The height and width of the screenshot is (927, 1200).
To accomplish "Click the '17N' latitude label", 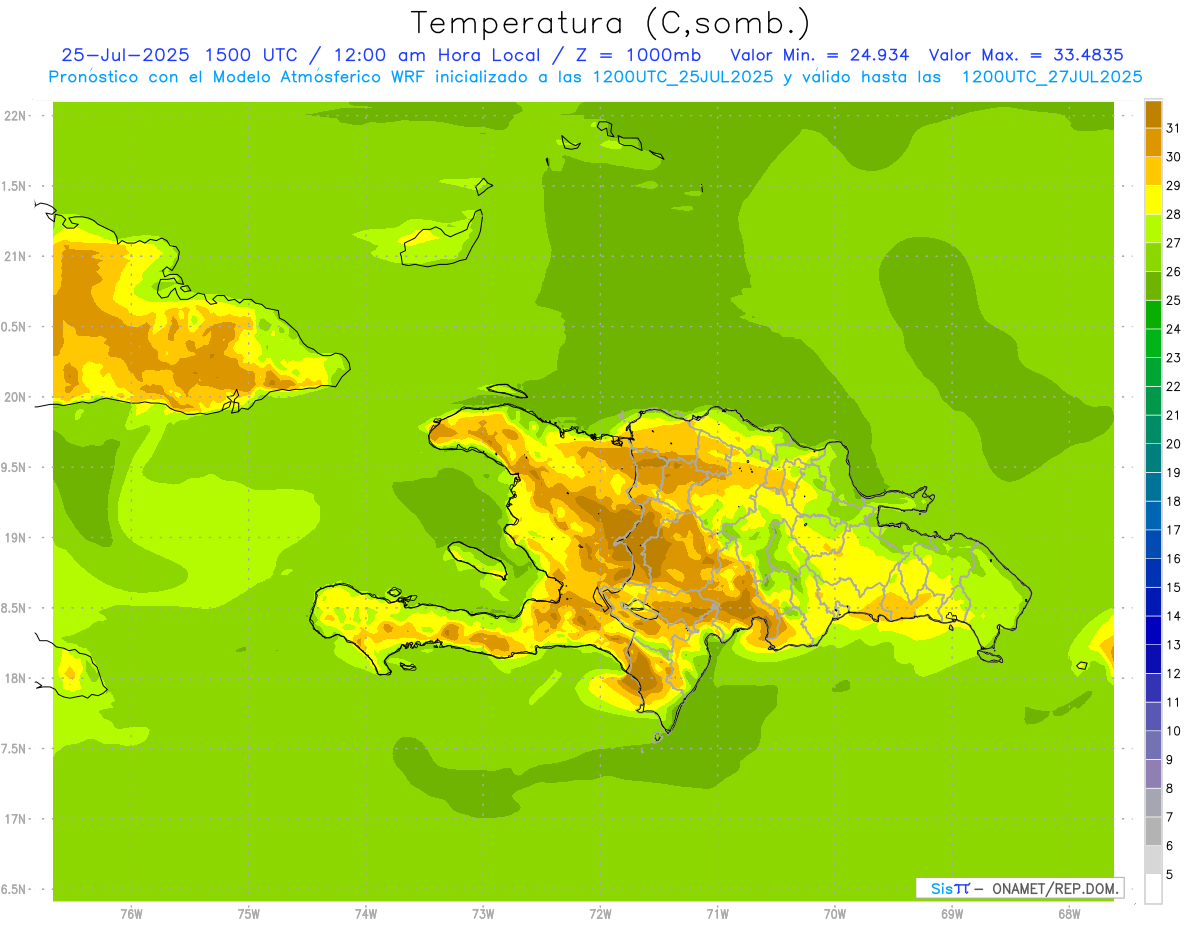I will coord(15,819).
